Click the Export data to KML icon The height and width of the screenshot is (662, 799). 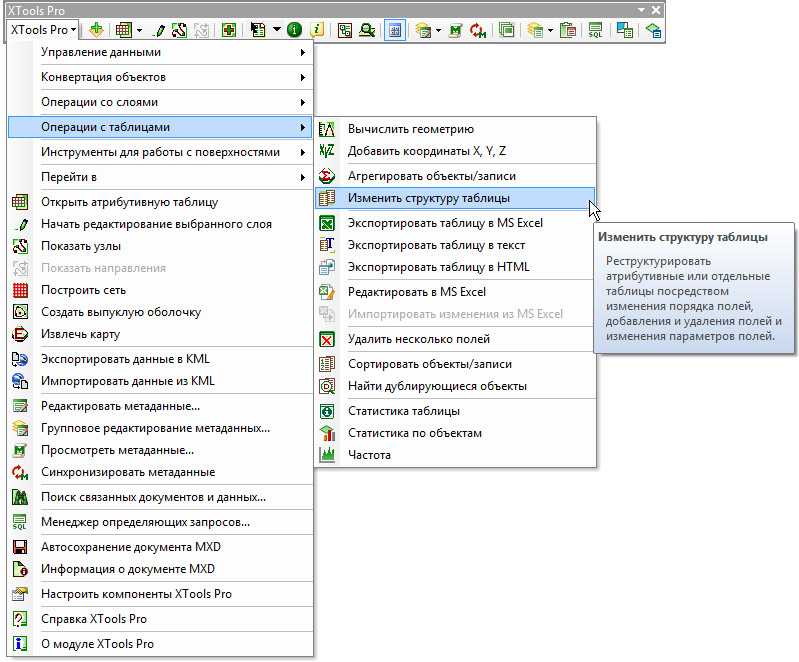pos(19,359)
